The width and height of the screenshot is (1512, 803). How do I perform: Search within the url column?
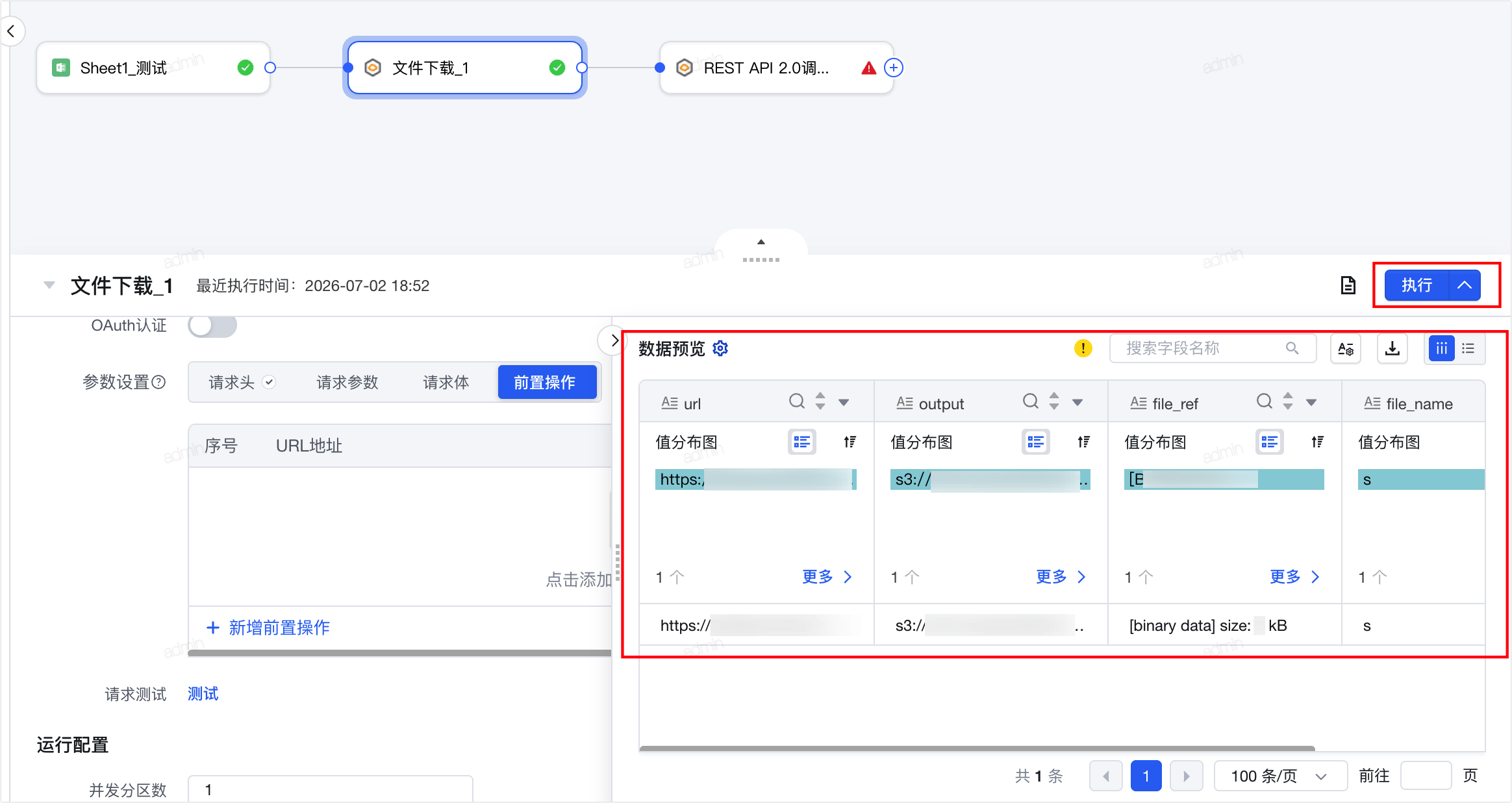[796, 401]
